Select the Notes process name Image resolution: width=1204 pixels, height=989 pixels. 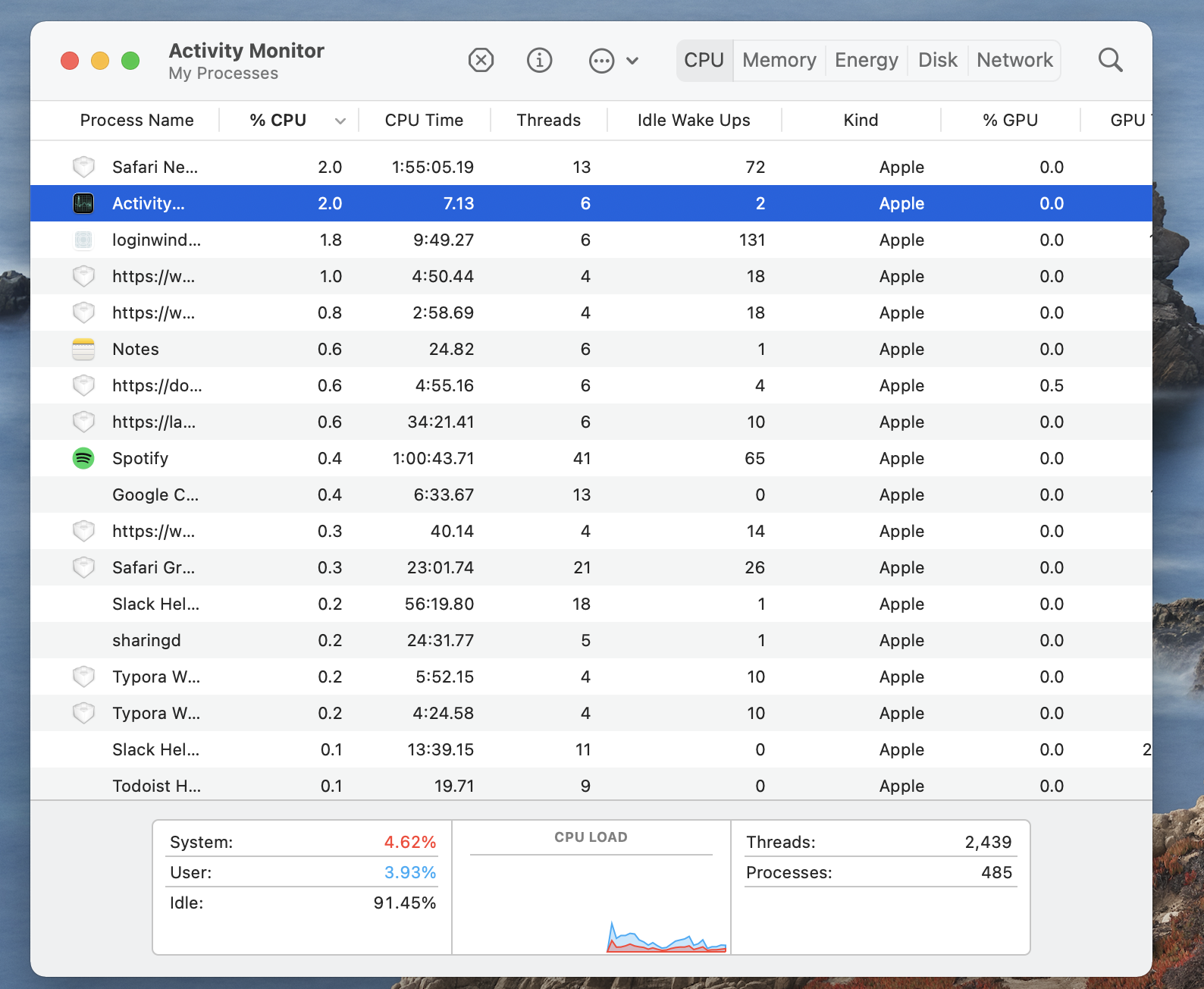(136, 349)
